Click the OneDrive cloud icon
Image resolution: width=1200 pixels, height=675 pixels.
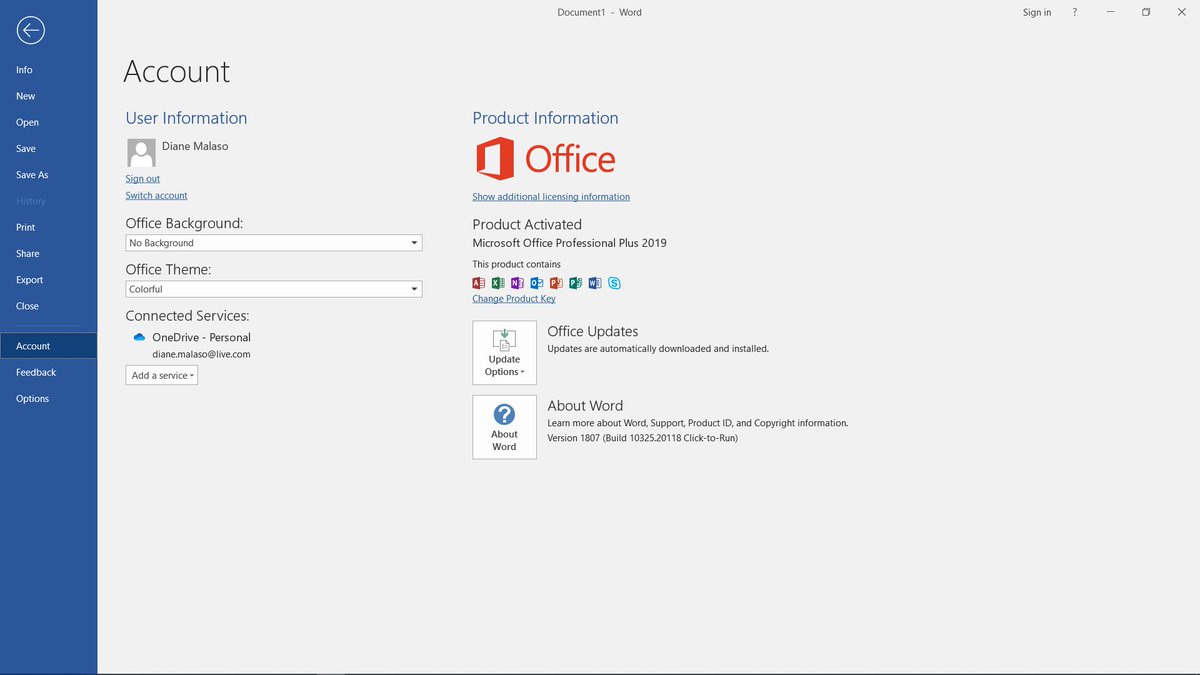point(139,338)
